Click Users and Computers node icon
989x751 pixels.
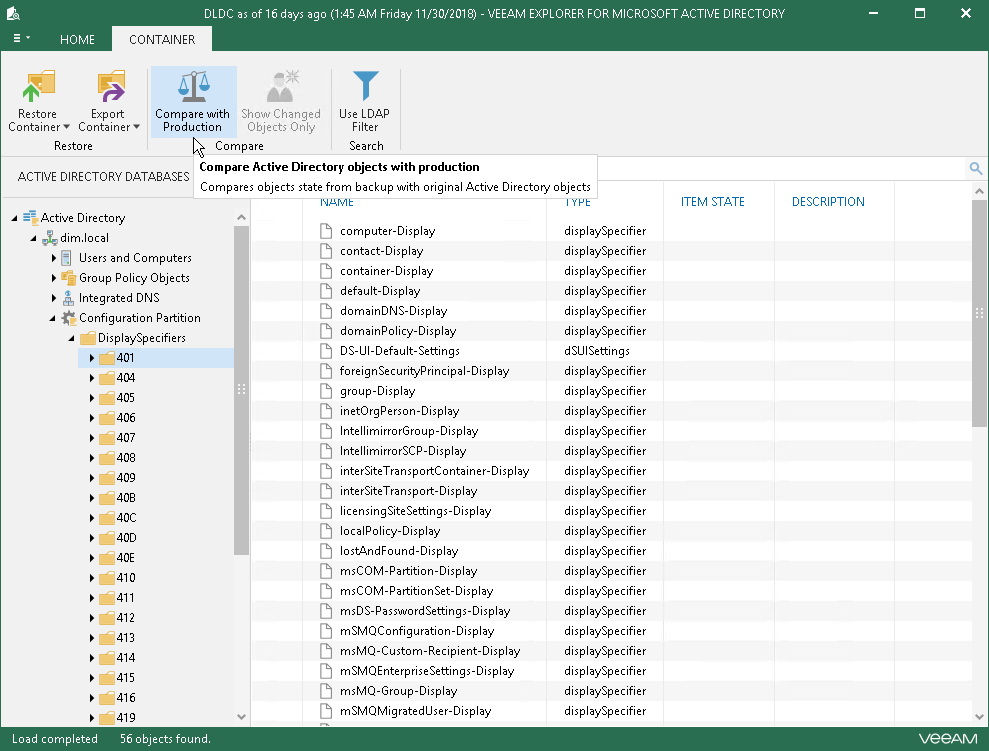tap(66, 258)
